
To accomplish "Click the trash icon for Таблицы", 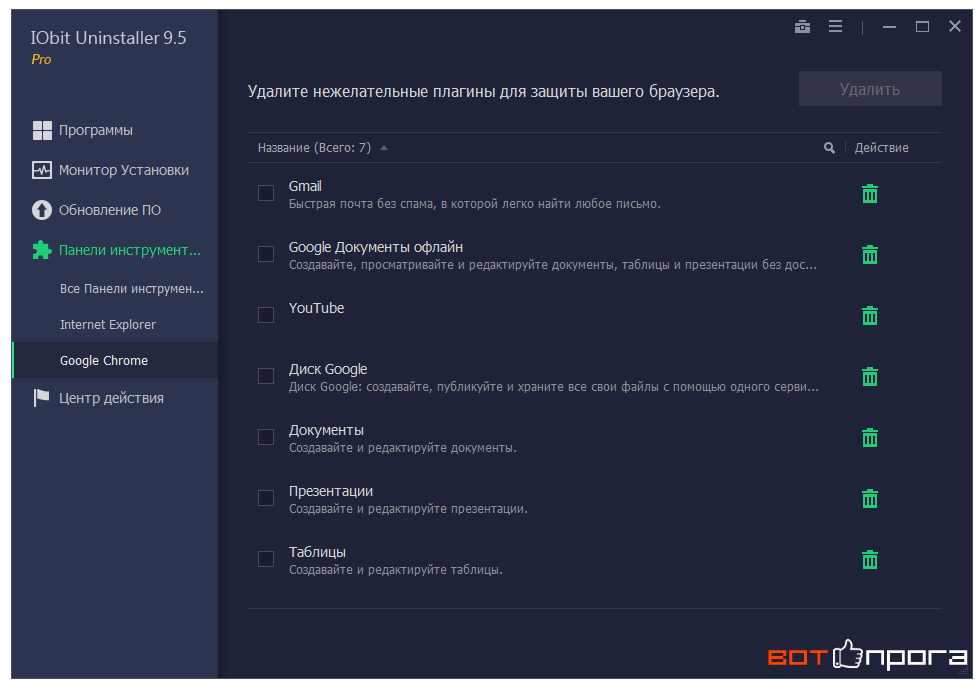I will pos(869,559).
